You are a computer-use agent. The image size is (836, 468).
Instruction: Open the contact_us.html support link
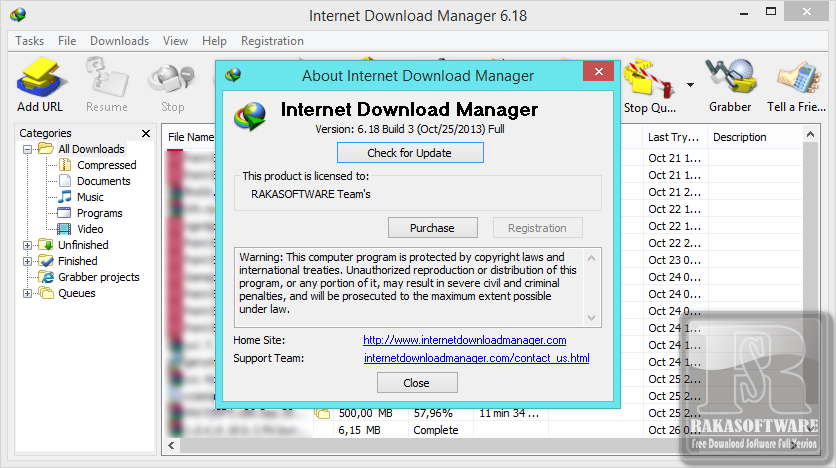477,358
